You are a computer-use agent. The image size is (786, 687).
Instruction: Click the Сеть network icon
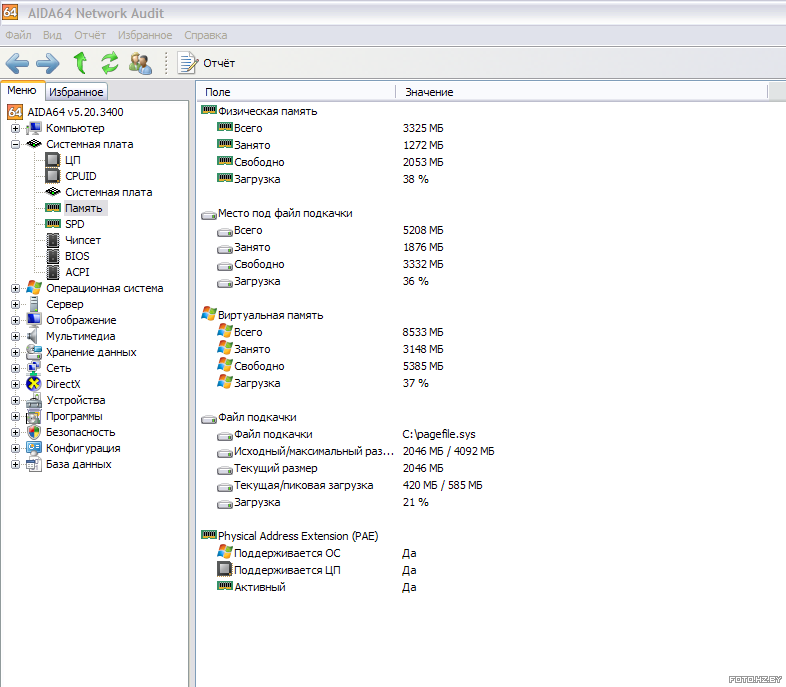(34, 368)
